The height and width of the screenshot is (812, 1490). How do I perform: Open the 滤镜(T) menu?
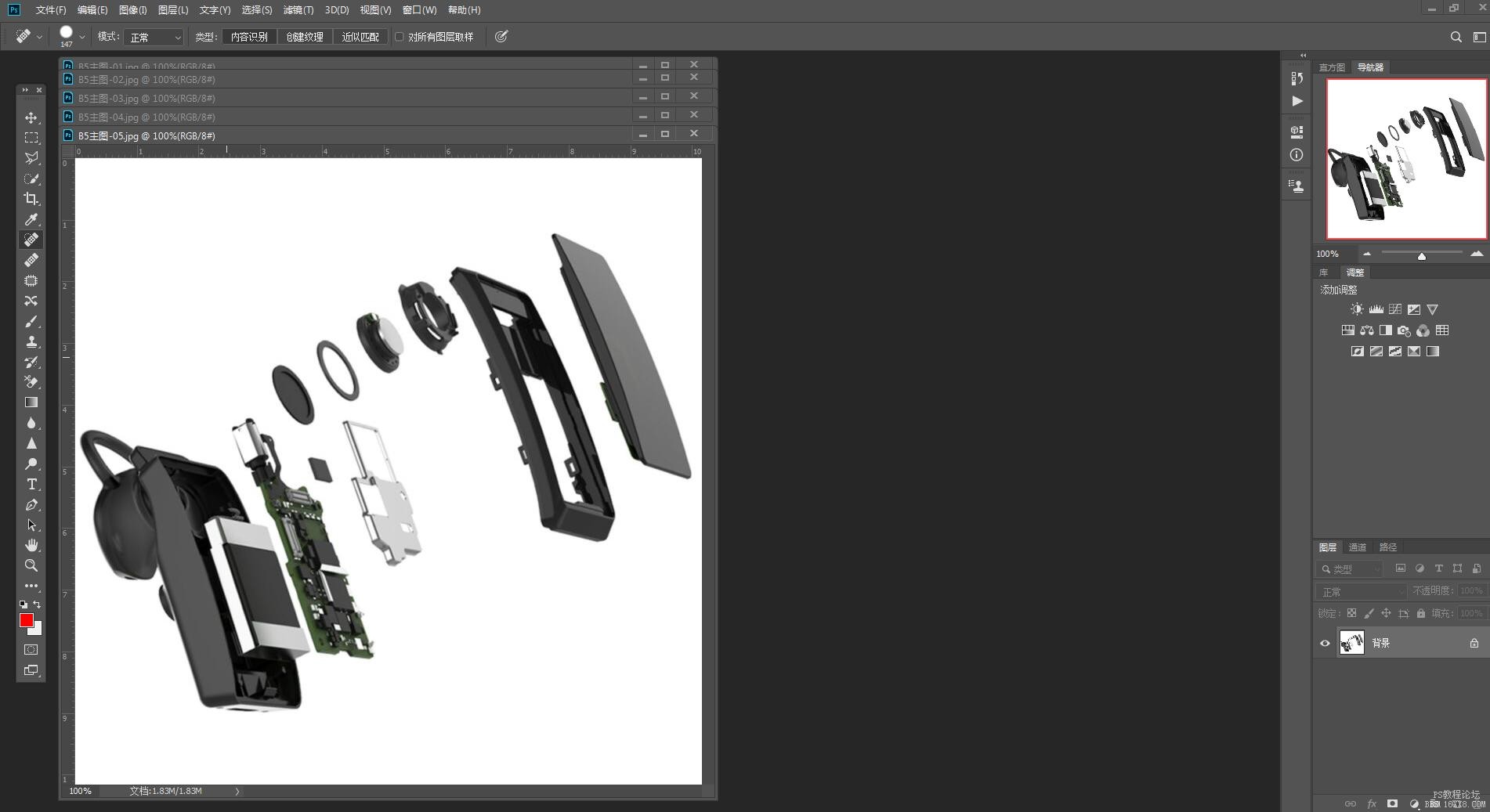298,10
